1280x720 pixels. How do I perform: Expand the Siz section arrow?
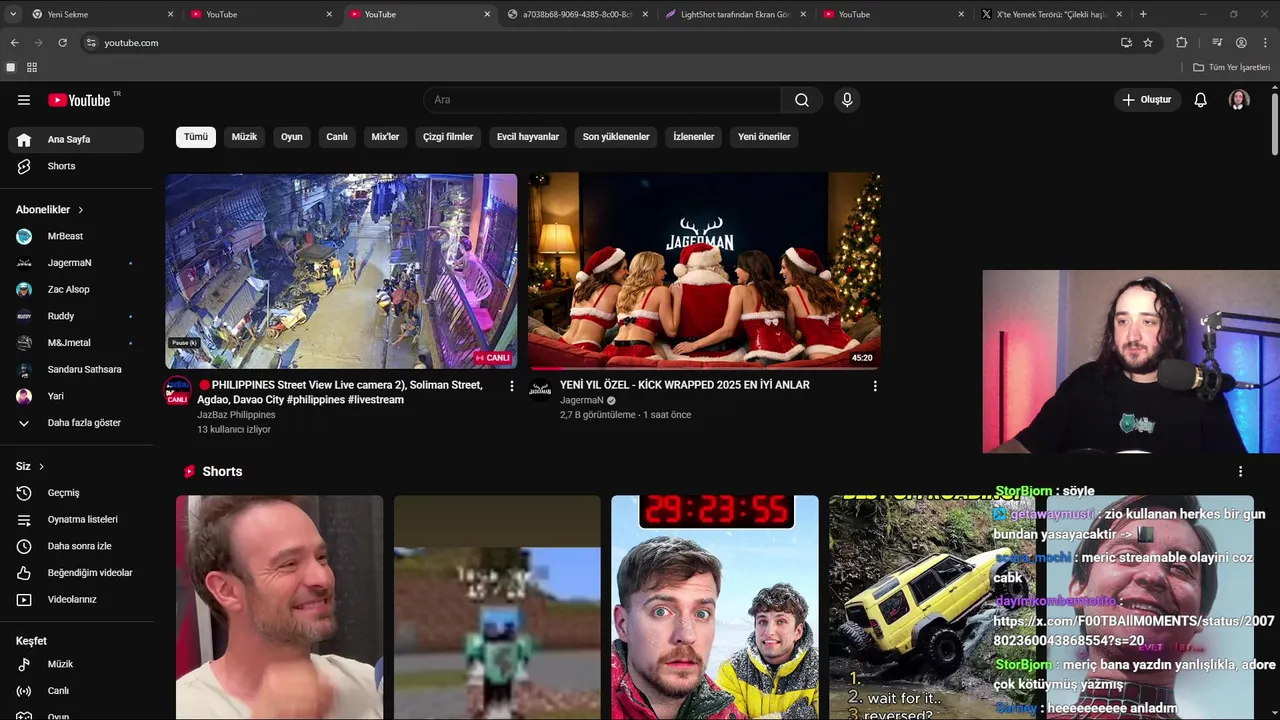[x=41, y=467]
